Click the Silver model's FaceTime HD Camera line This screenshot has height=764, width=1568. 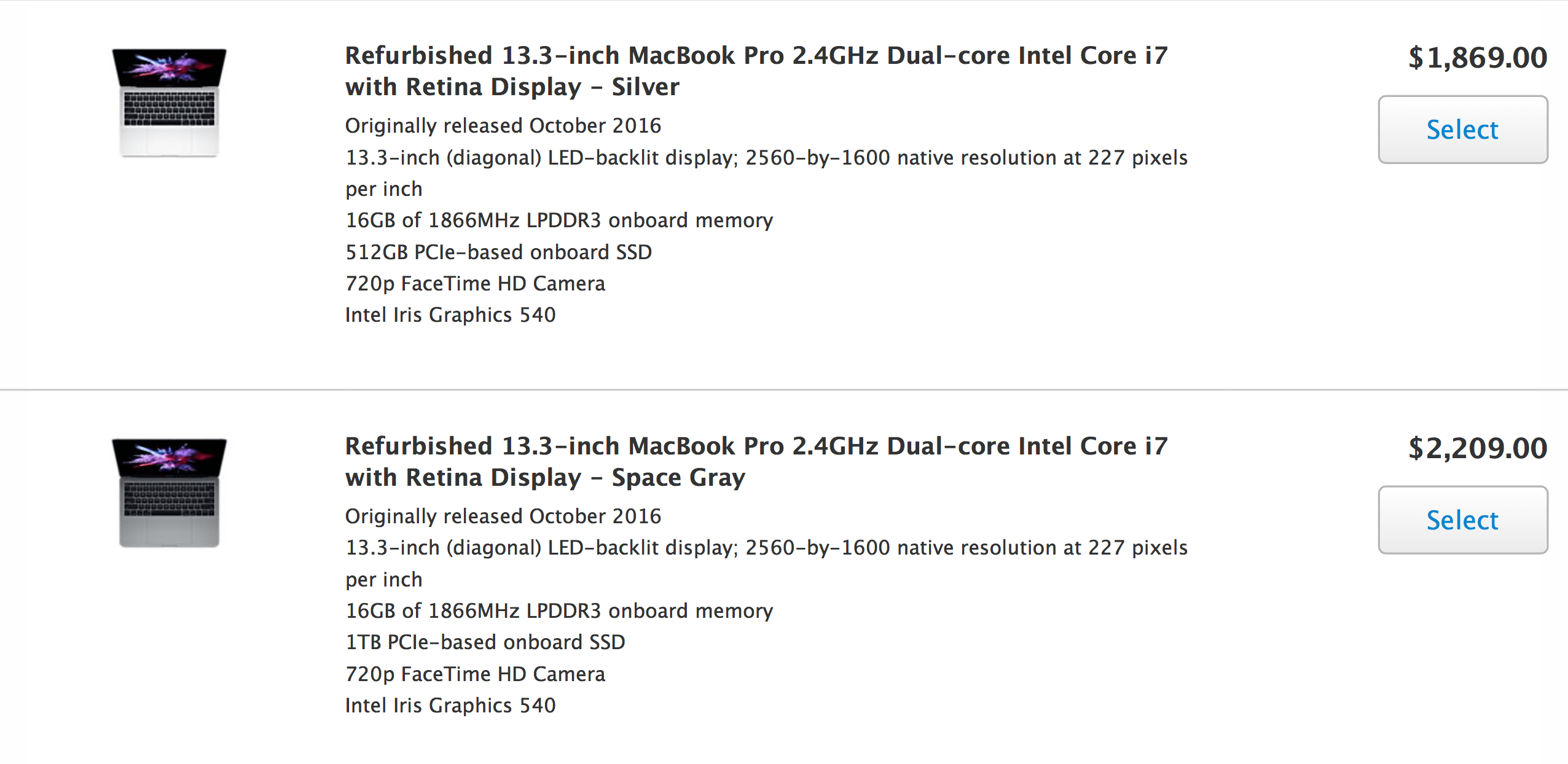475,284
